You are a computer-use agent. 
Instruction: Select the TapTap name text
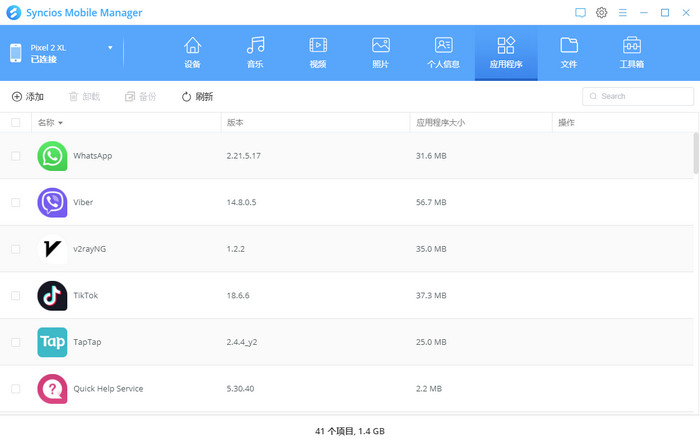point(87,342)
